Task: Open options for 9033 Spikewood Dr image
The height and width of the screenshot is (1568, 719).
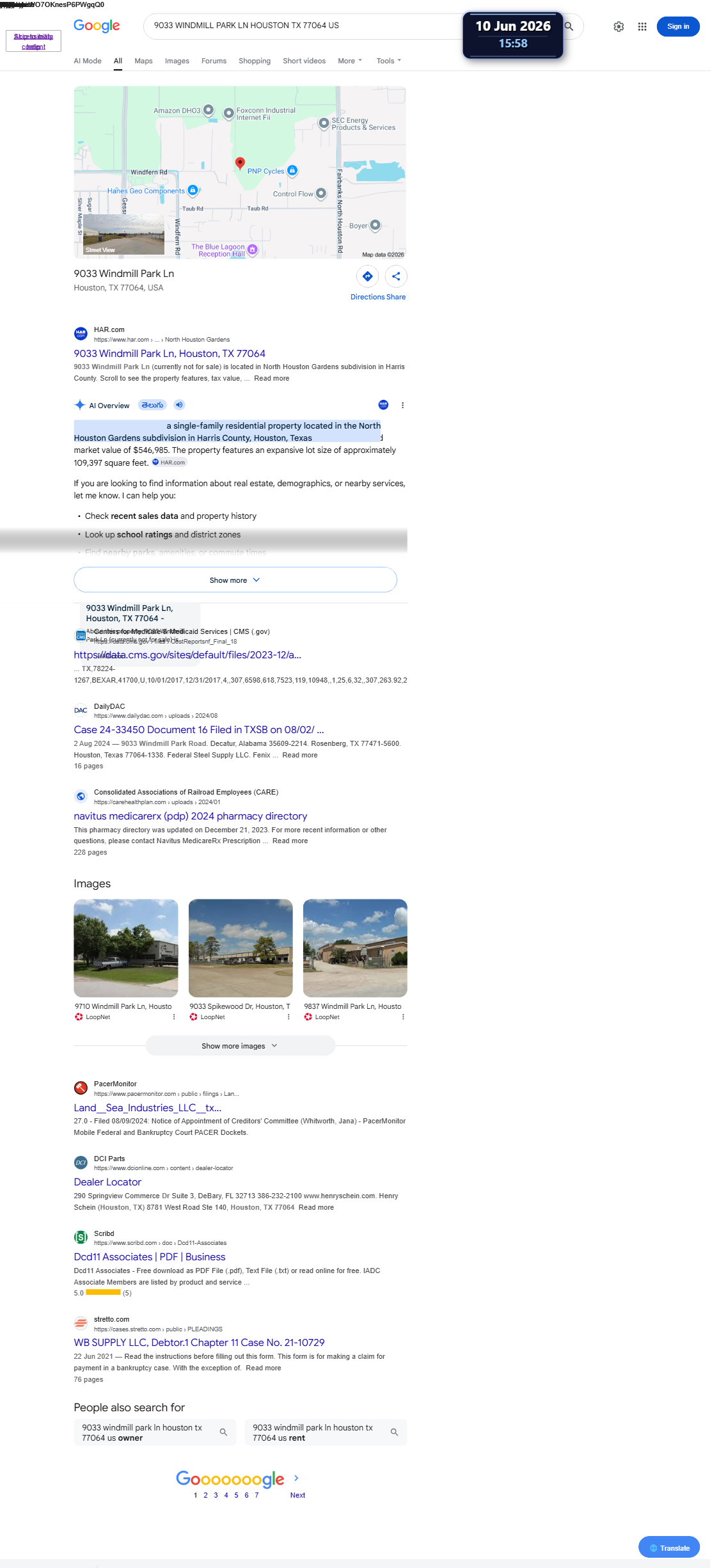Action: (288, 1017)
